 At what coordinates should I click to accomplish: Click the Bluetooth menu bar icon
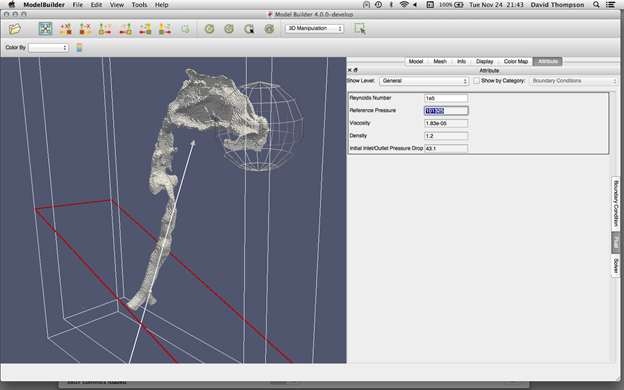pos(391,5)
